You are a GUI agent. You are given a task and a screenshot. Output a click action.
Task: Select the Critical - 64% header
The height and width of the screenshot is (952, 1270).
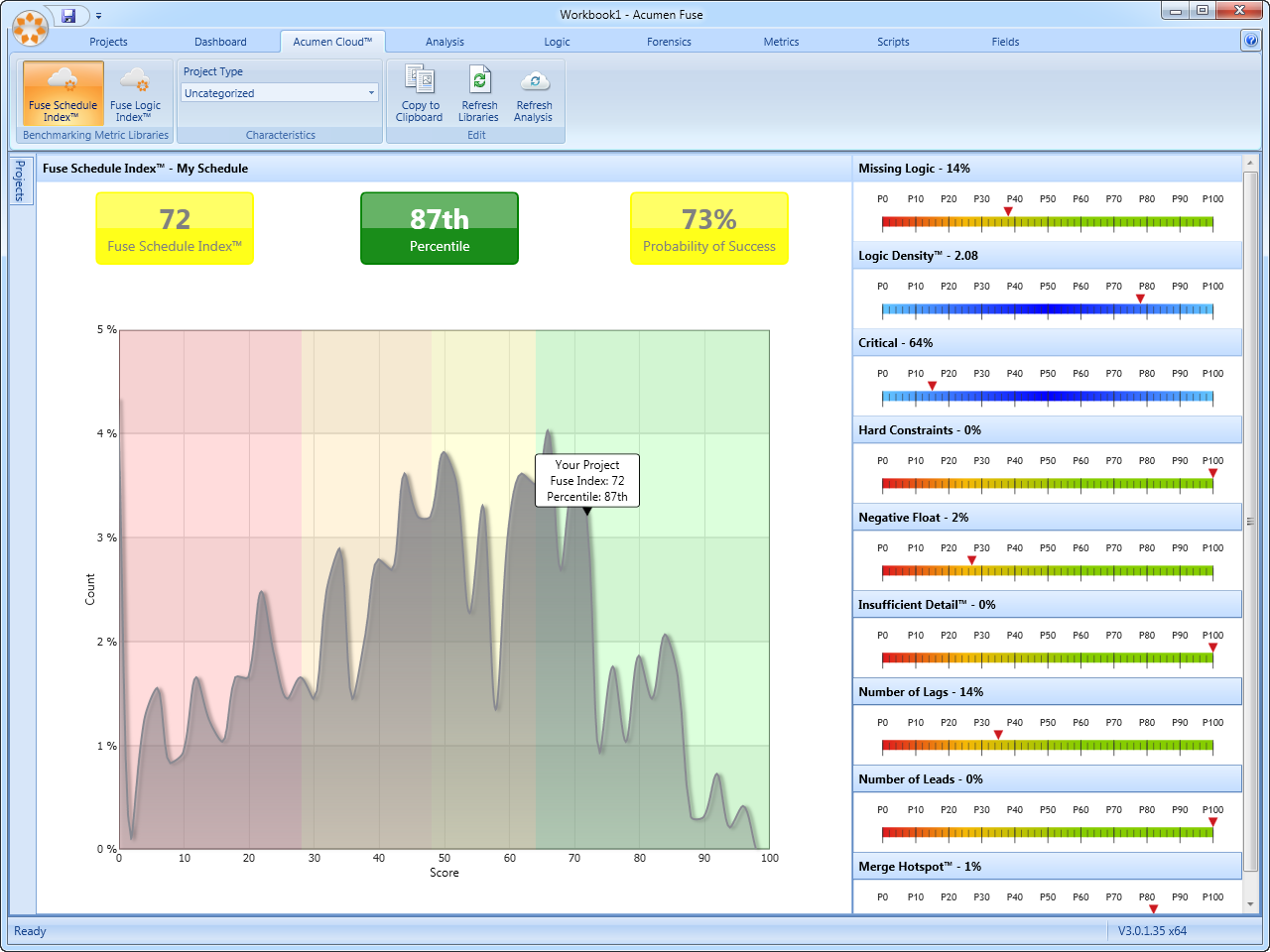[1047, 343]
